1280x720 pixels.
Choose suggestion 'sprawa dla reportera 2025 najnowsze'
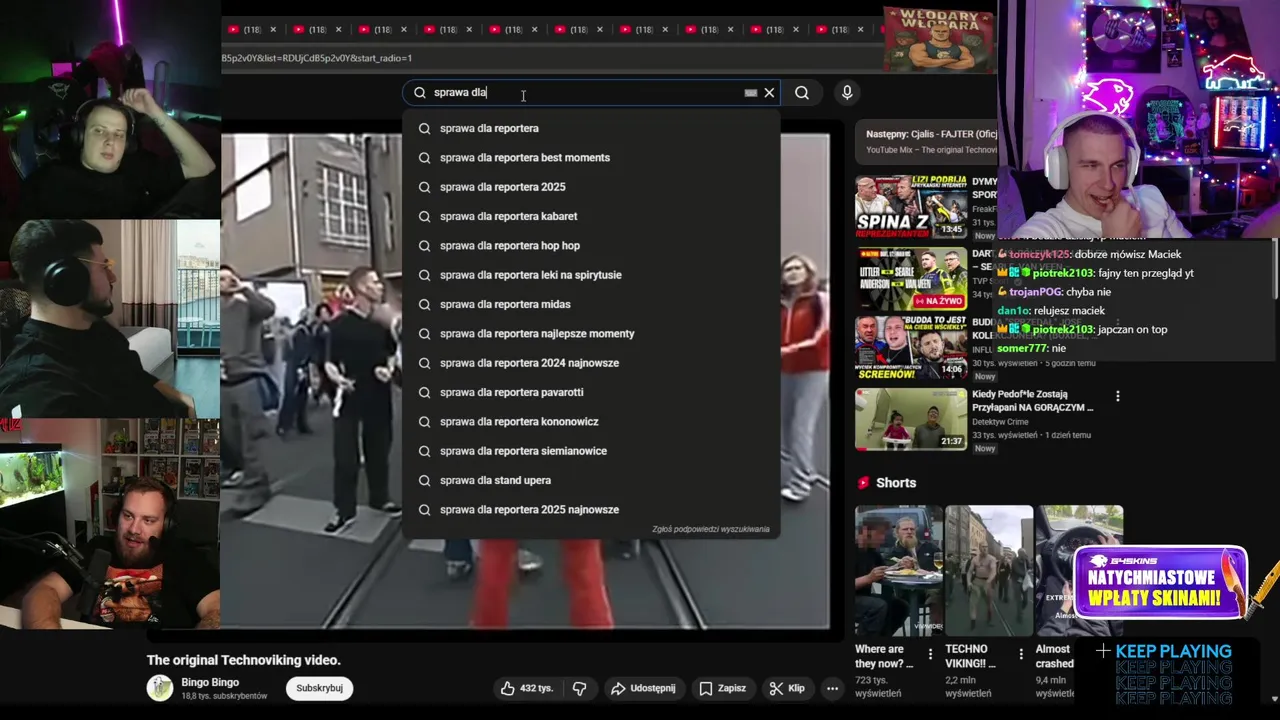point(591,510)
